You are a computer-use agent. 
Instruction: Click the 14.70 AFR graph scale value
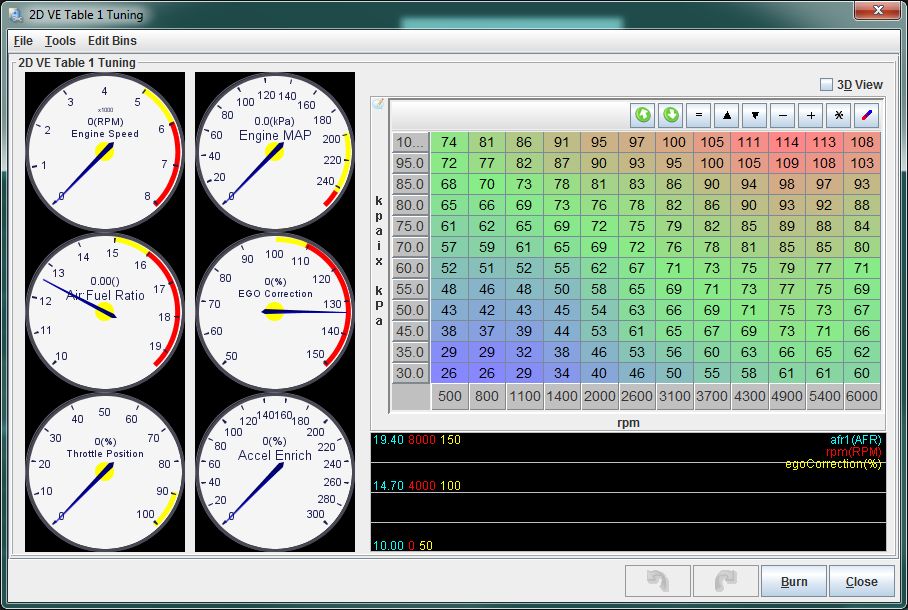pos(388,485)
